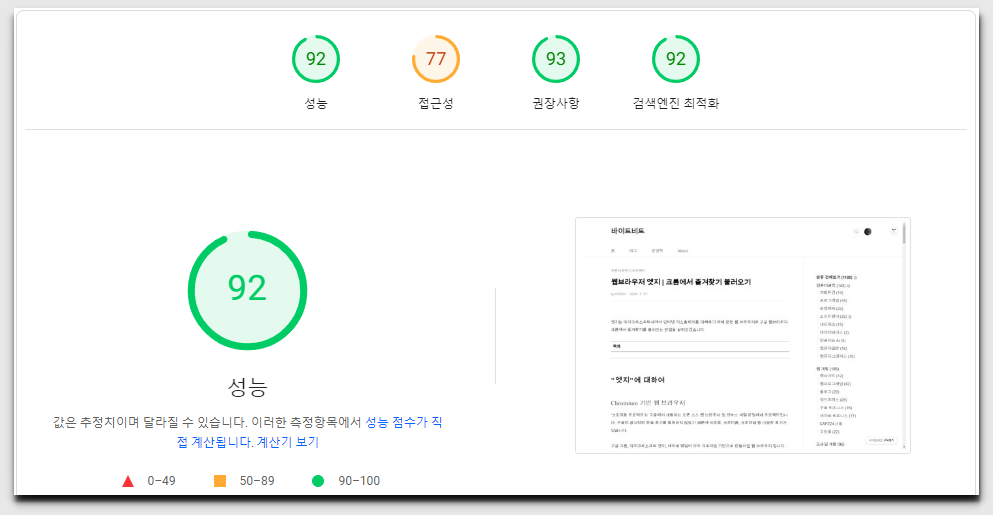
Task: Select the 0–49 legend range text
Action: click(161, 481)
